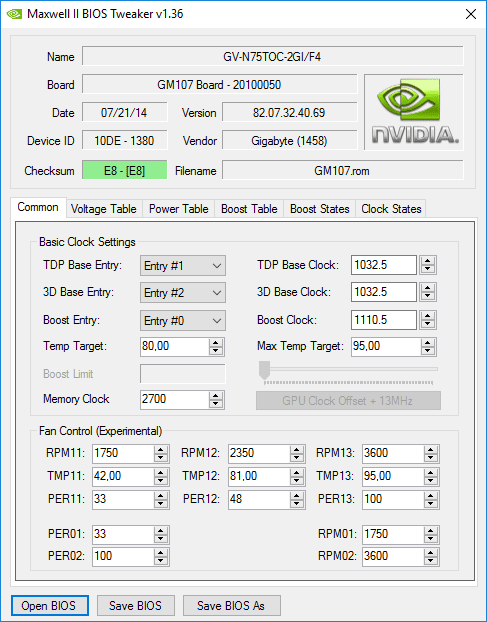Decrease TMP11 with down arrow
487x622 pixels.
pos(161,480)
